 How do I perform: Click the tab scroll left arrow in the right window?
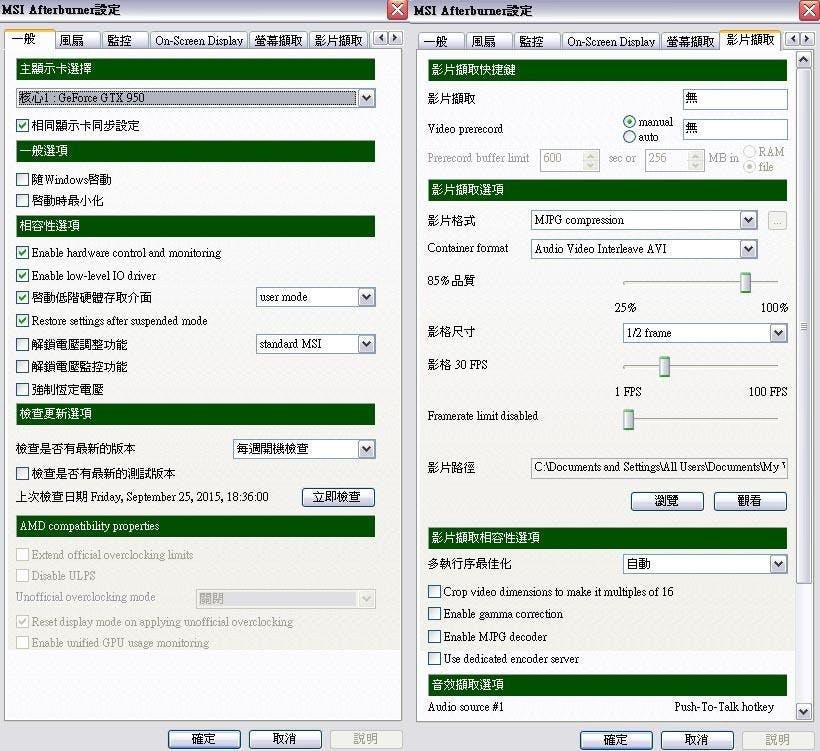793,38
